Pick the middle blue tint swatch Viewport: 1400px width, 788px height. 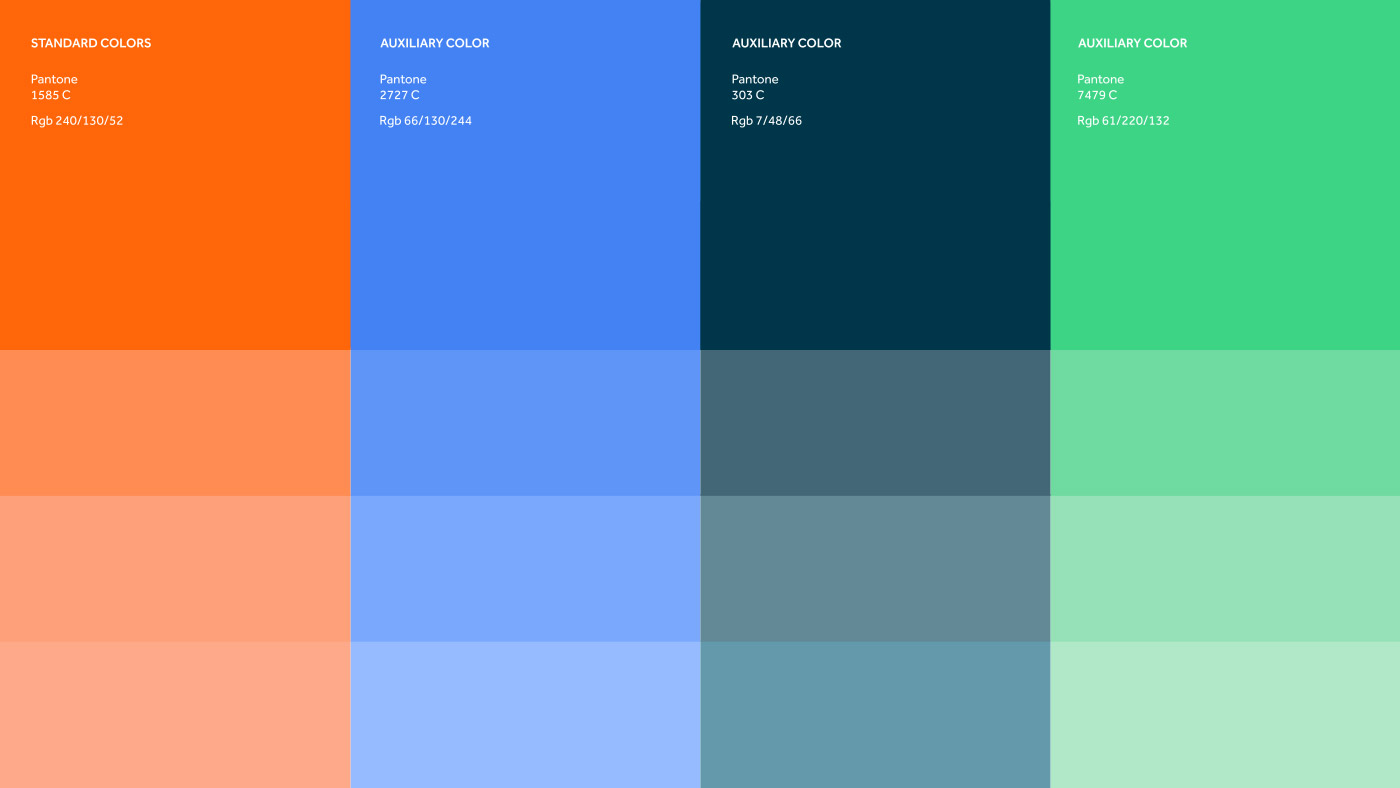(x=525, y=569)
